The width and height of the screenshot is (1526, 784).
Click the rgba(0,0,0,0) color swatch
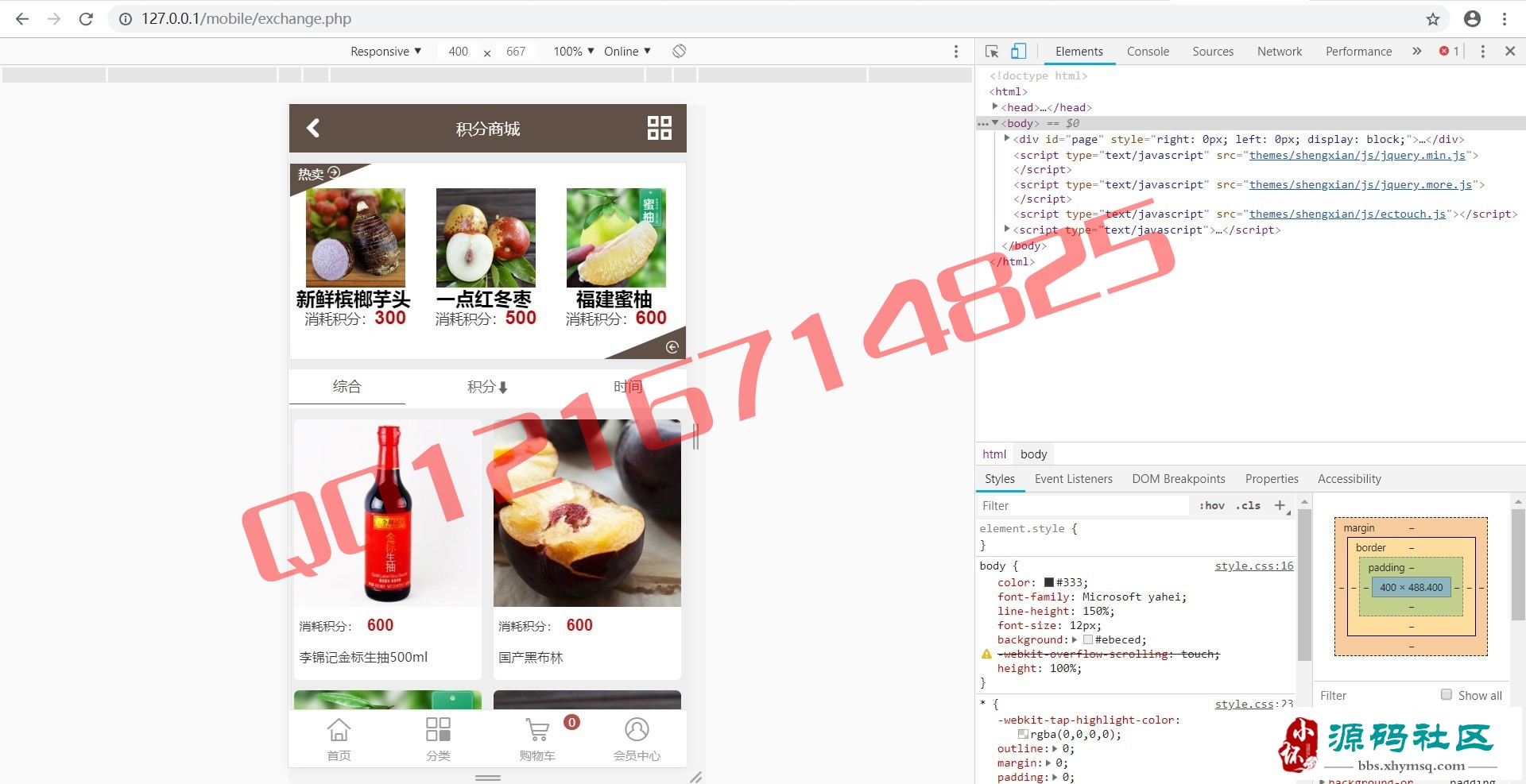tap(1023, 734)
